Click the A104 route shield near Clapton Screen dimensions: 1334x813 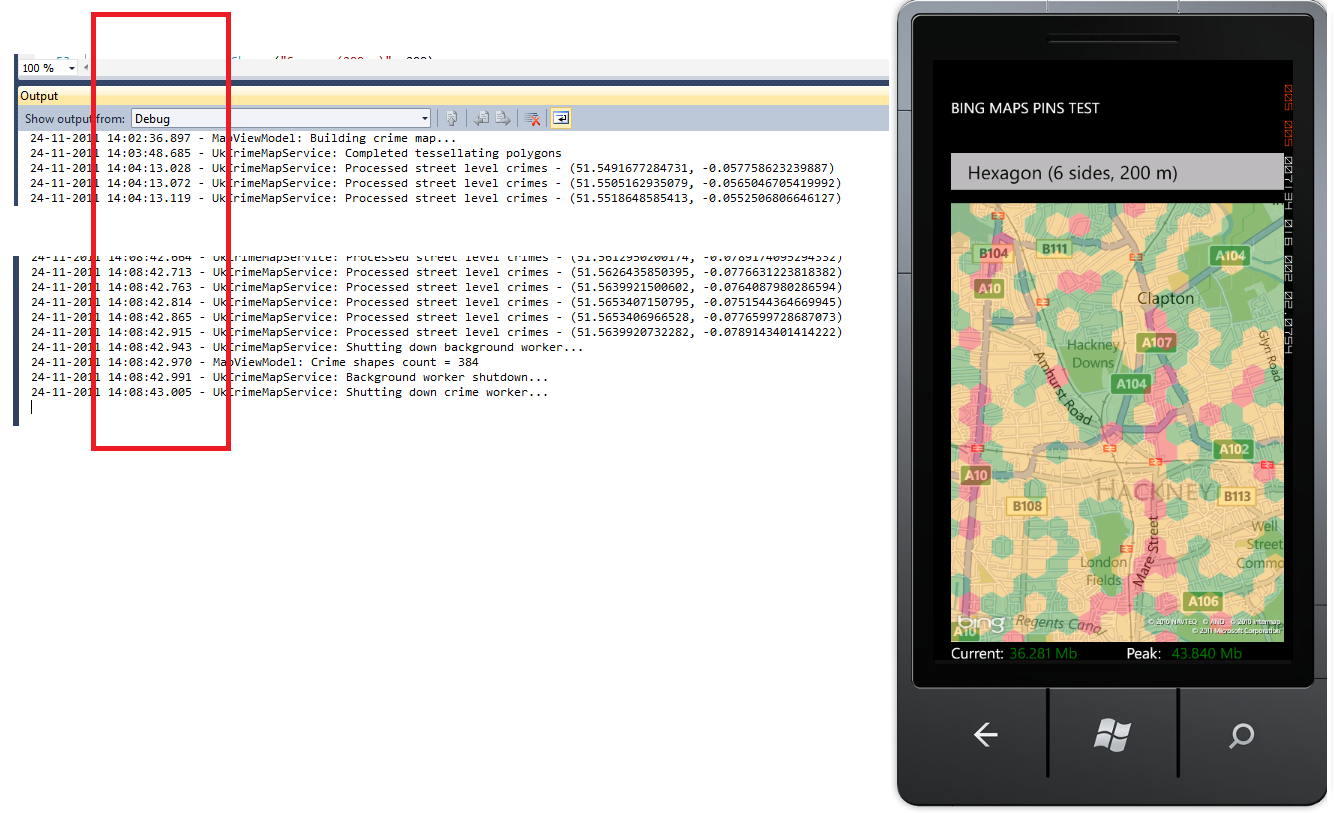click(1229, 256)
